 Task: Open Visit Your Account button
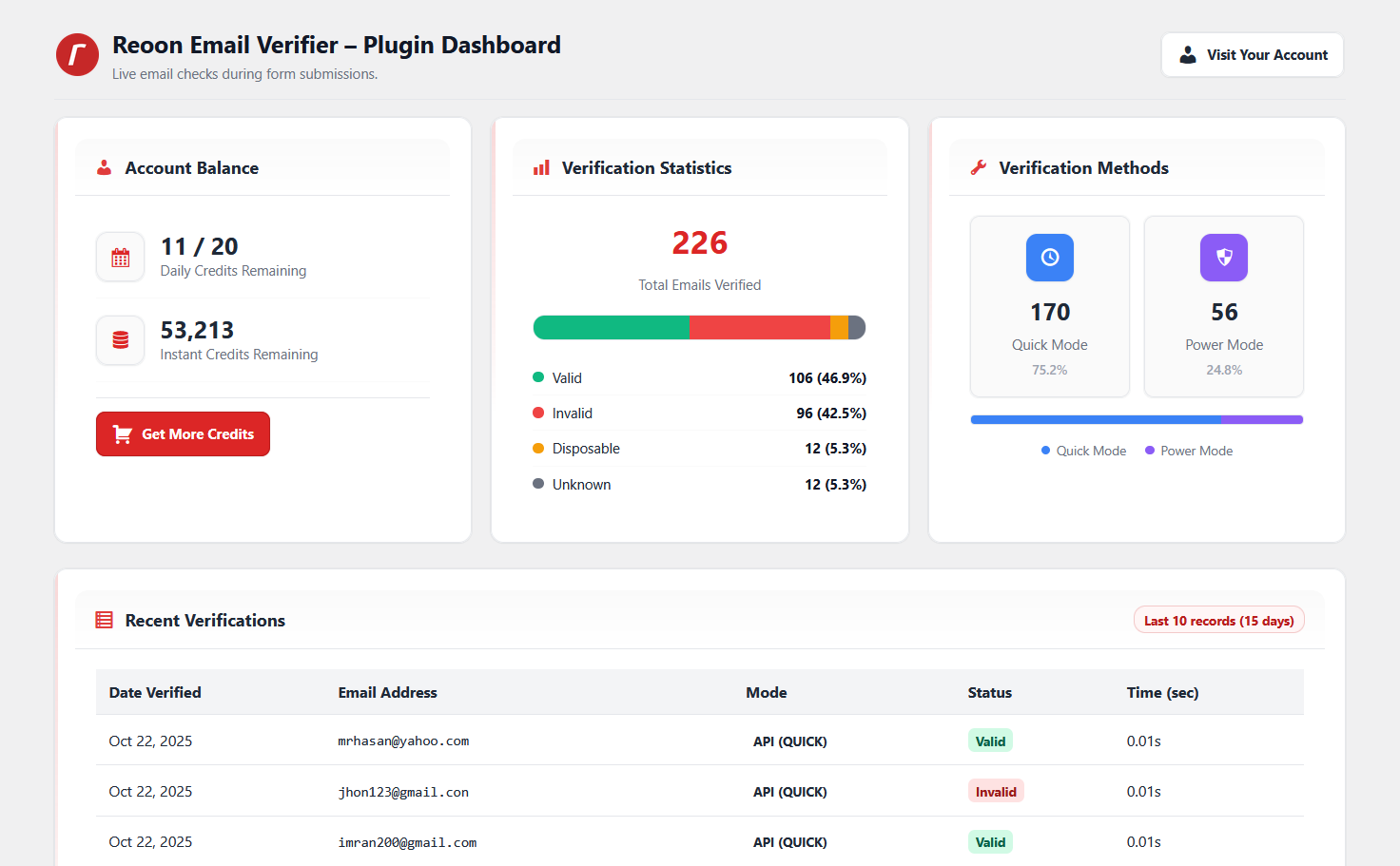click(1252, 55)
